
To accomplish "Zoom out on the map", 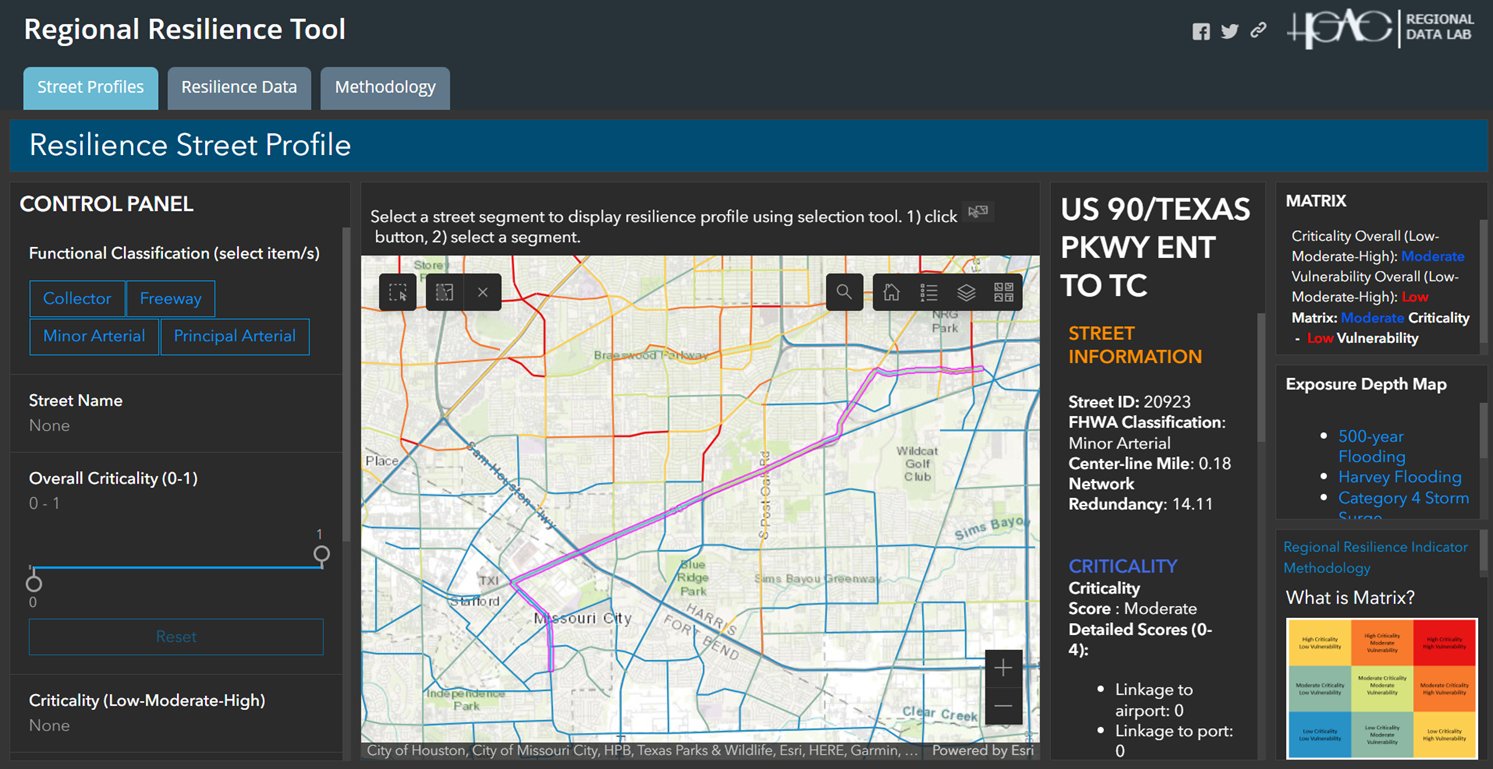I will [1003, 707].
